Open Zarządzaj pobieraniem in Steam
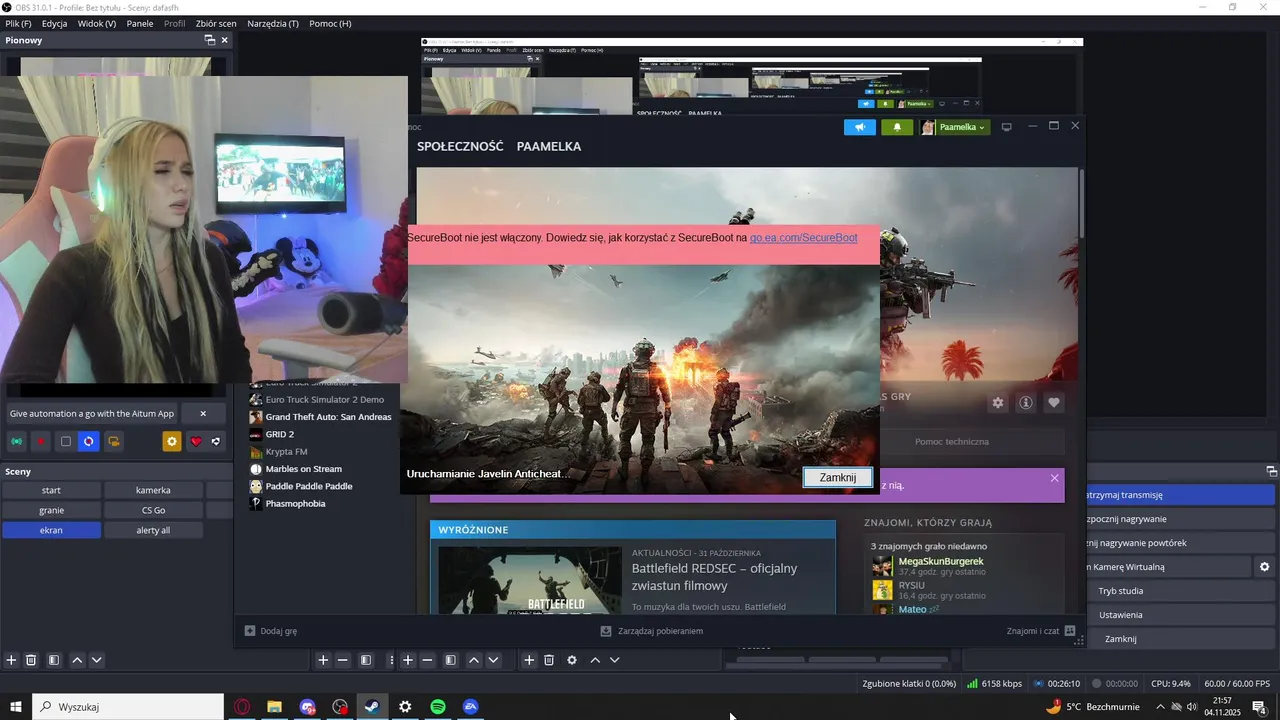This screenshot has width=1280, height=720. 651,631
